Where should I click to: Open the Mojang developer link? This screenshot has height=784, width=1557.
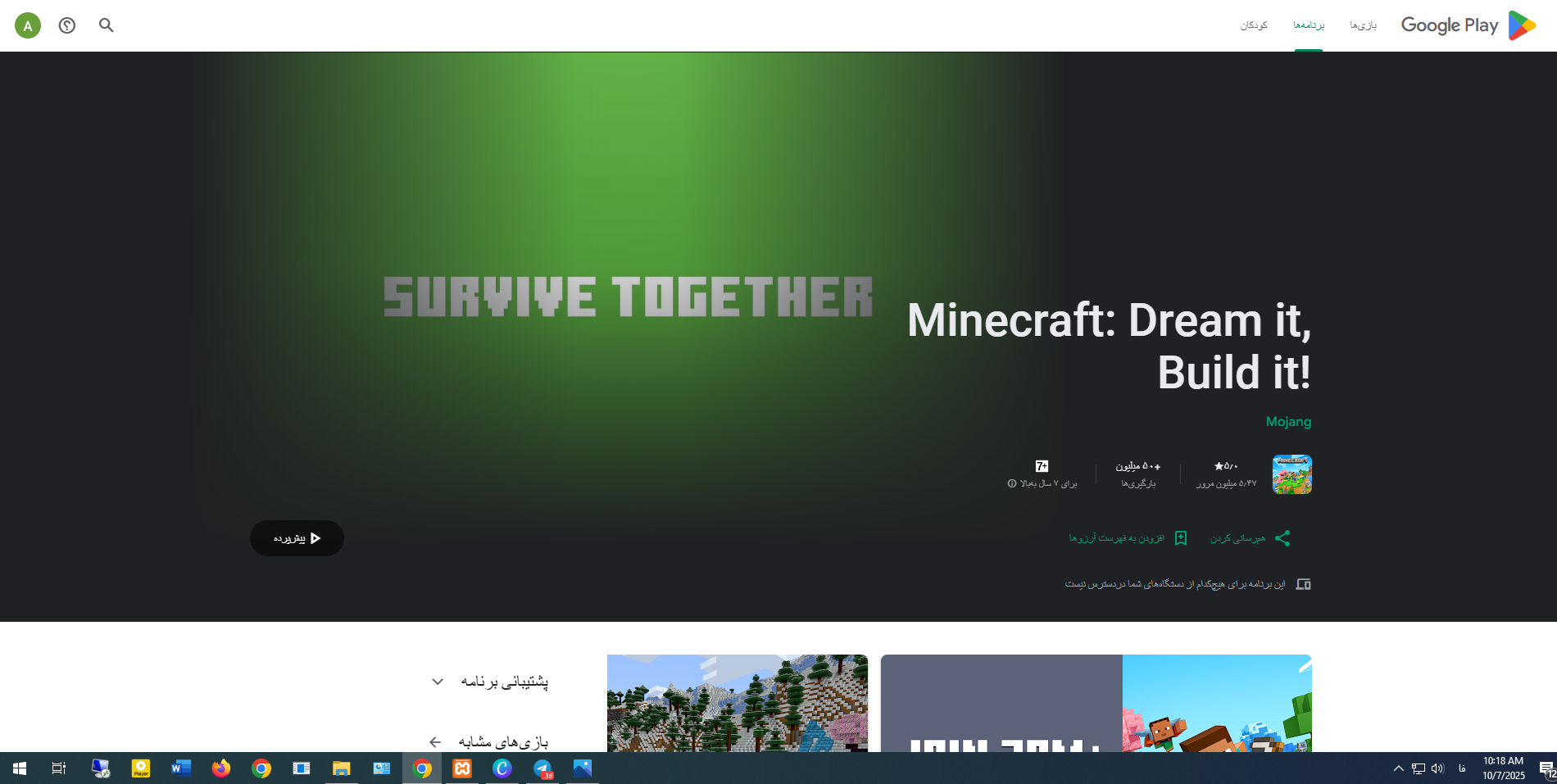pos(1288,422)
